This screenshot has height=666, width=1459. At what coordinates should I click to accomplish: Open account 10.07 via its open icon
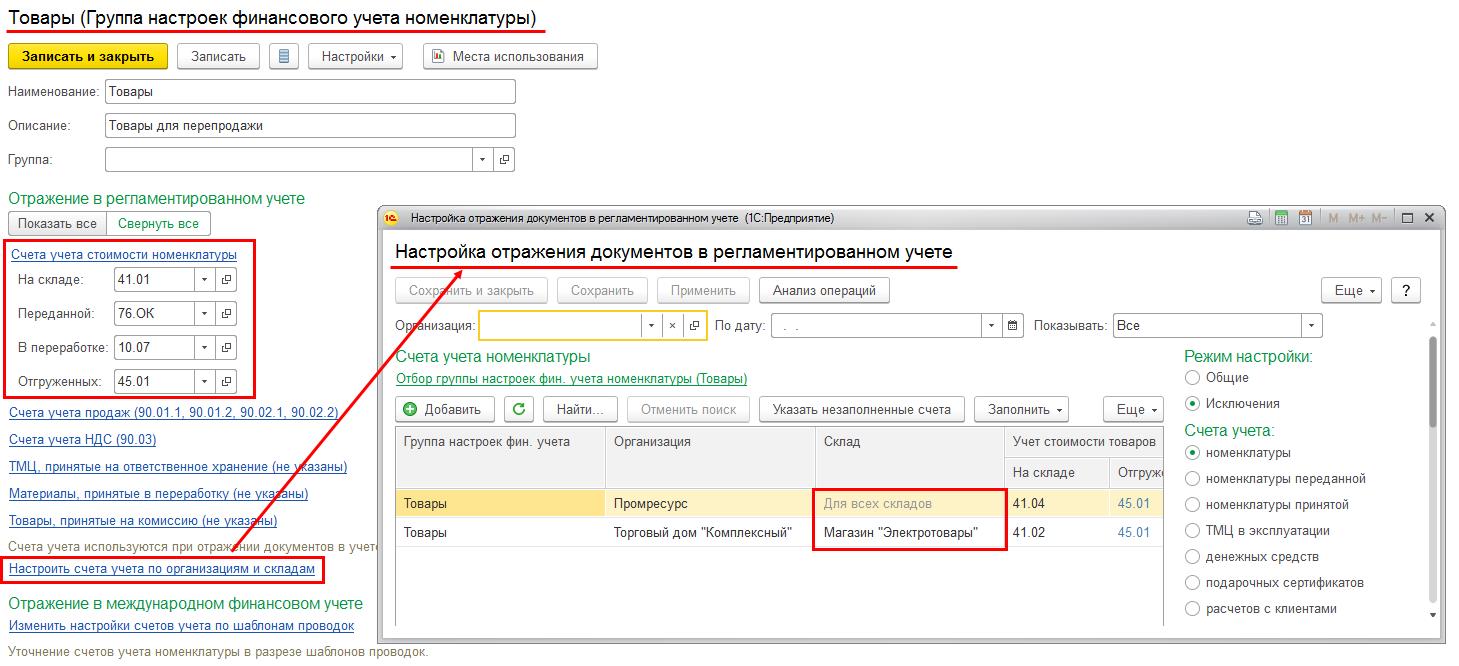[226, 348]
